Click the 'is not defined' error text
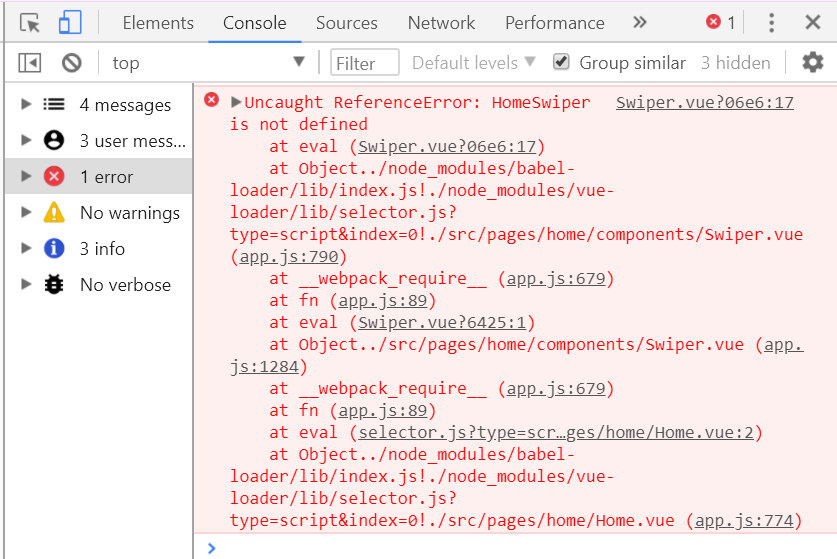837x559 pixels. click(x=298, y=124)
